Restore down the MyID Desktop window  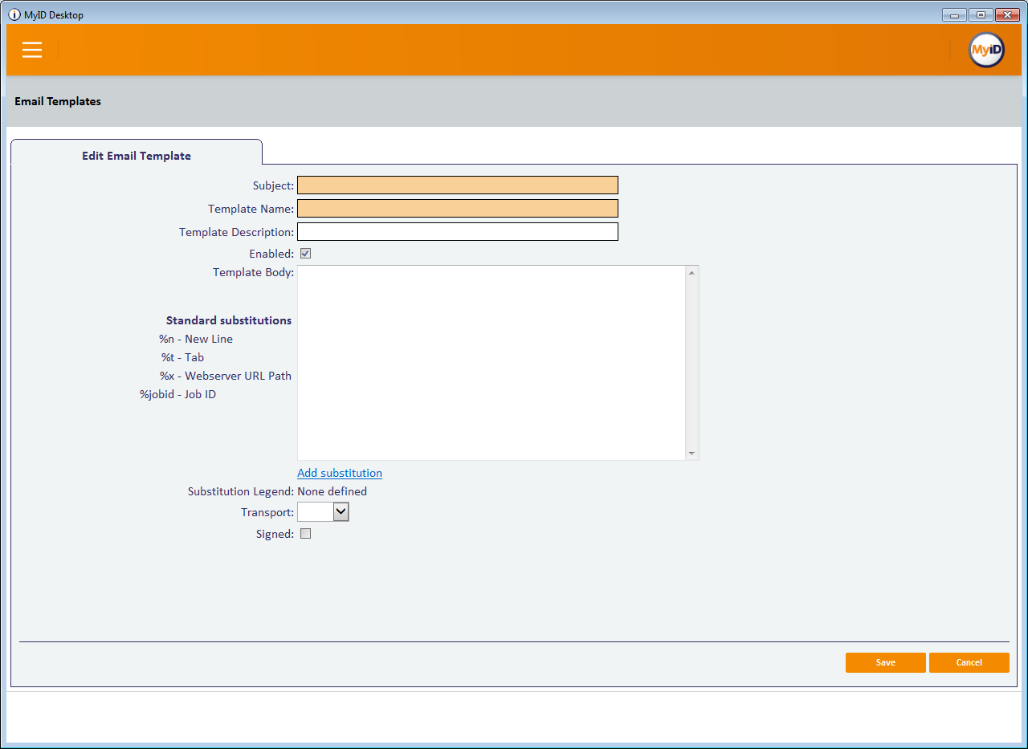pyautogui.click(x=981, y=14)
